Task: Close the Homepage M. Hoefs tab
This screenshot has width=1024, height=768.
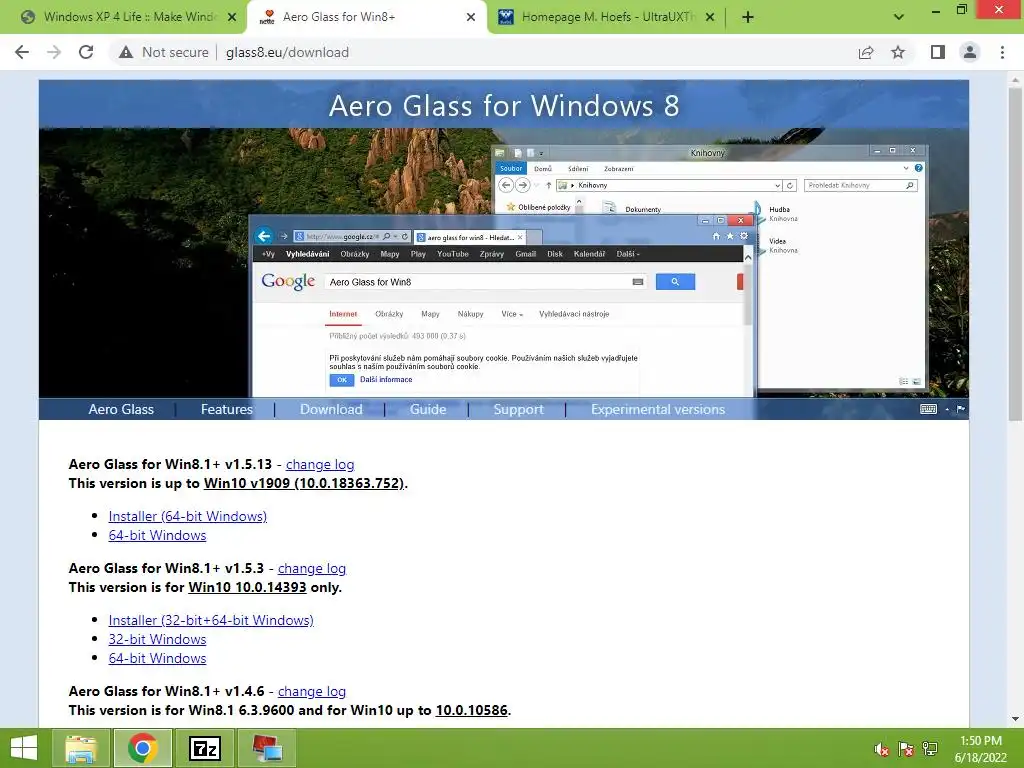Action: pos(711,17)
